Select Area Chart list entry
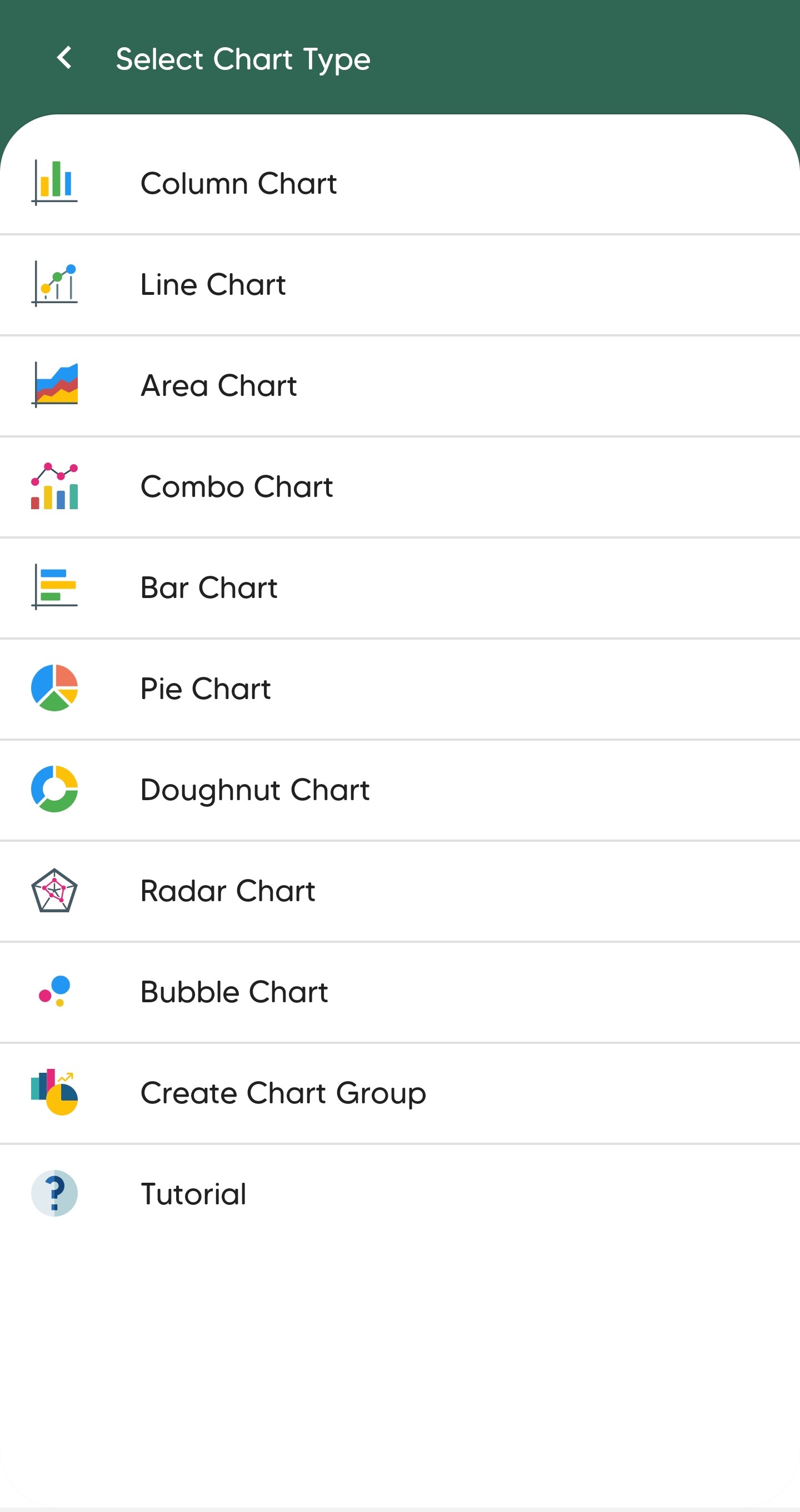 click(218, 385)
